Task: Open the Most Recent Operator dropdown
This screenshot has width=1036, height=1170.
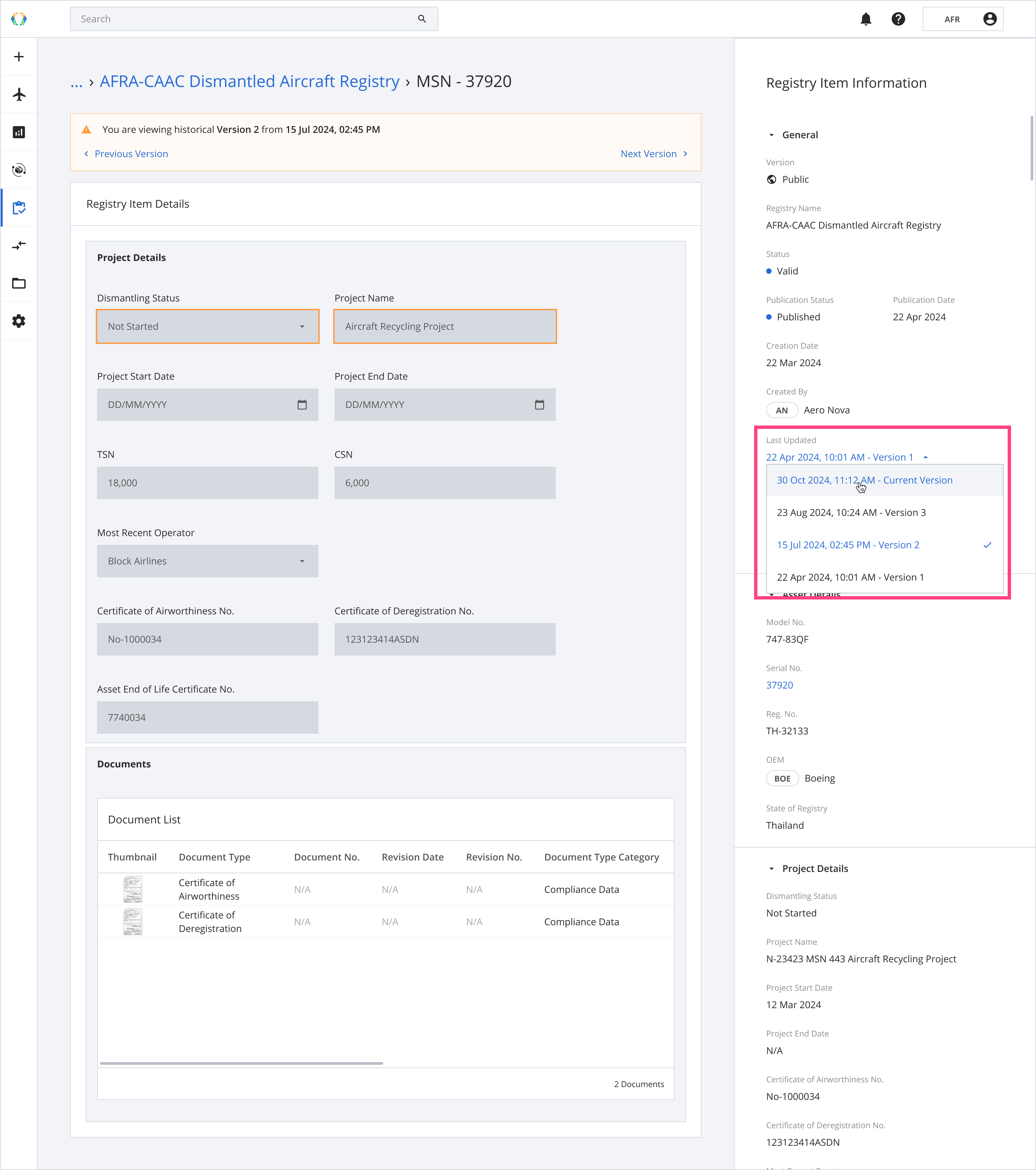Action: coord(207,561)
